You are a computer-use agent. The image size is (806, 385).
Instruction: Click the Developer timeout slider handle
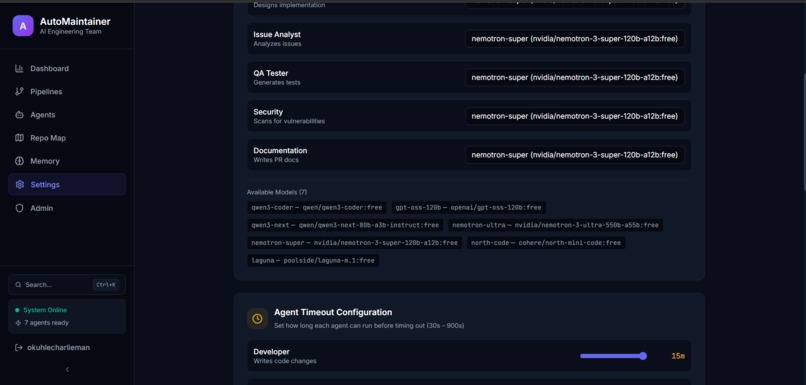pyautogui.click(x=643, y=356)
